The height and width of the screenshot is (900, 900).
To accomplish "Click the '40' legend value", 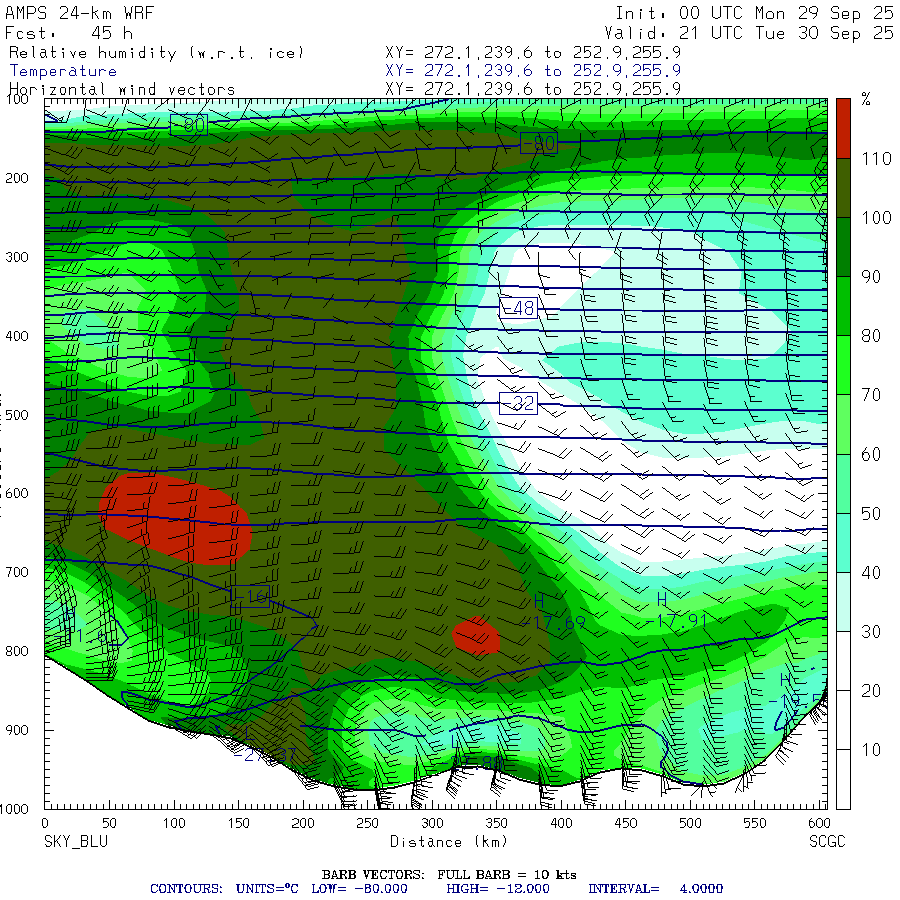I will click(871, 572).
